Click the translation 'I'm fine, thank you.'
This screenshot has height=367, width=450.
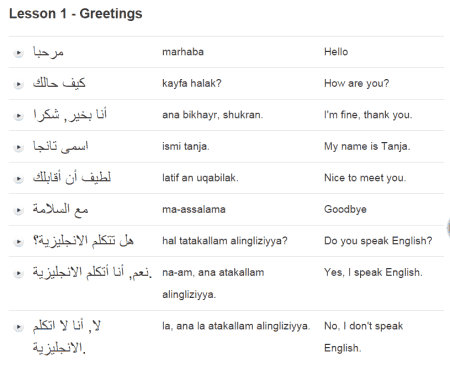(x=368, y=115)
